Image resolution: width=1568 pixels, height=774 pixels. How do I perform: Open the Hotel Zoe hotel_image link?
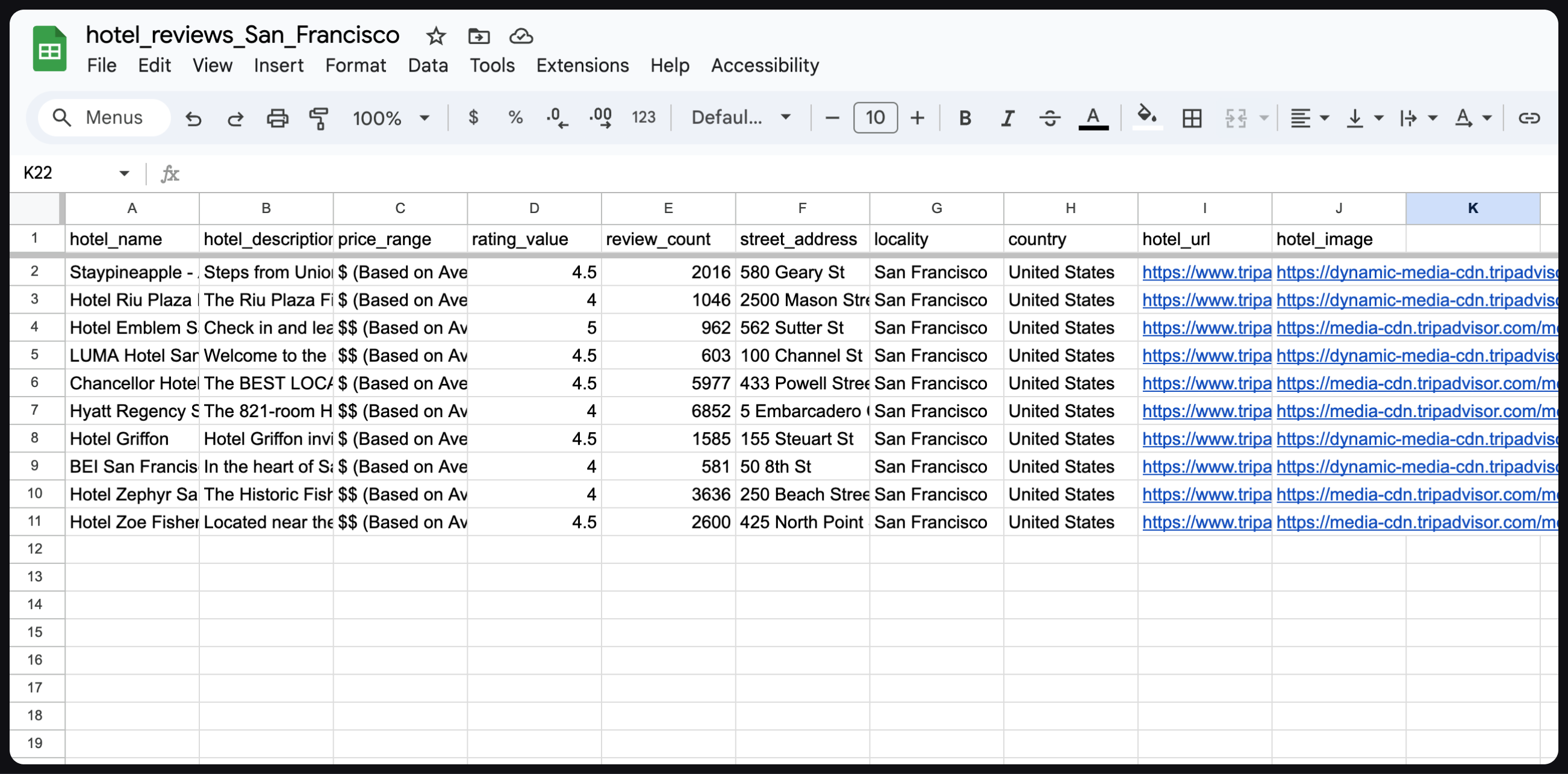[1417, 522]
